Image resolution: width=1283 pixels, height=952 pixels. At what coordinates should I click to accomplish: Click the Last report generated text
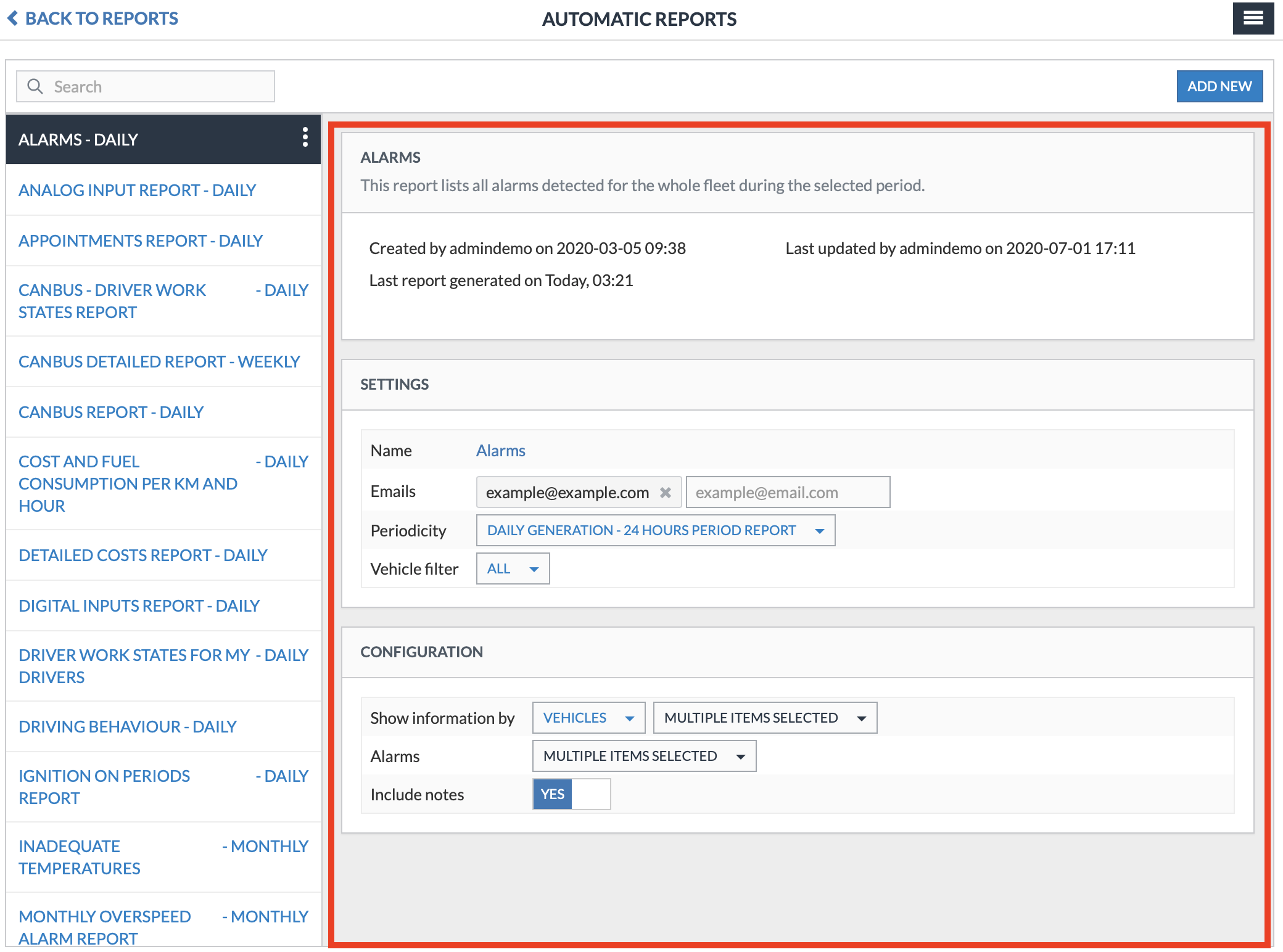501,281
